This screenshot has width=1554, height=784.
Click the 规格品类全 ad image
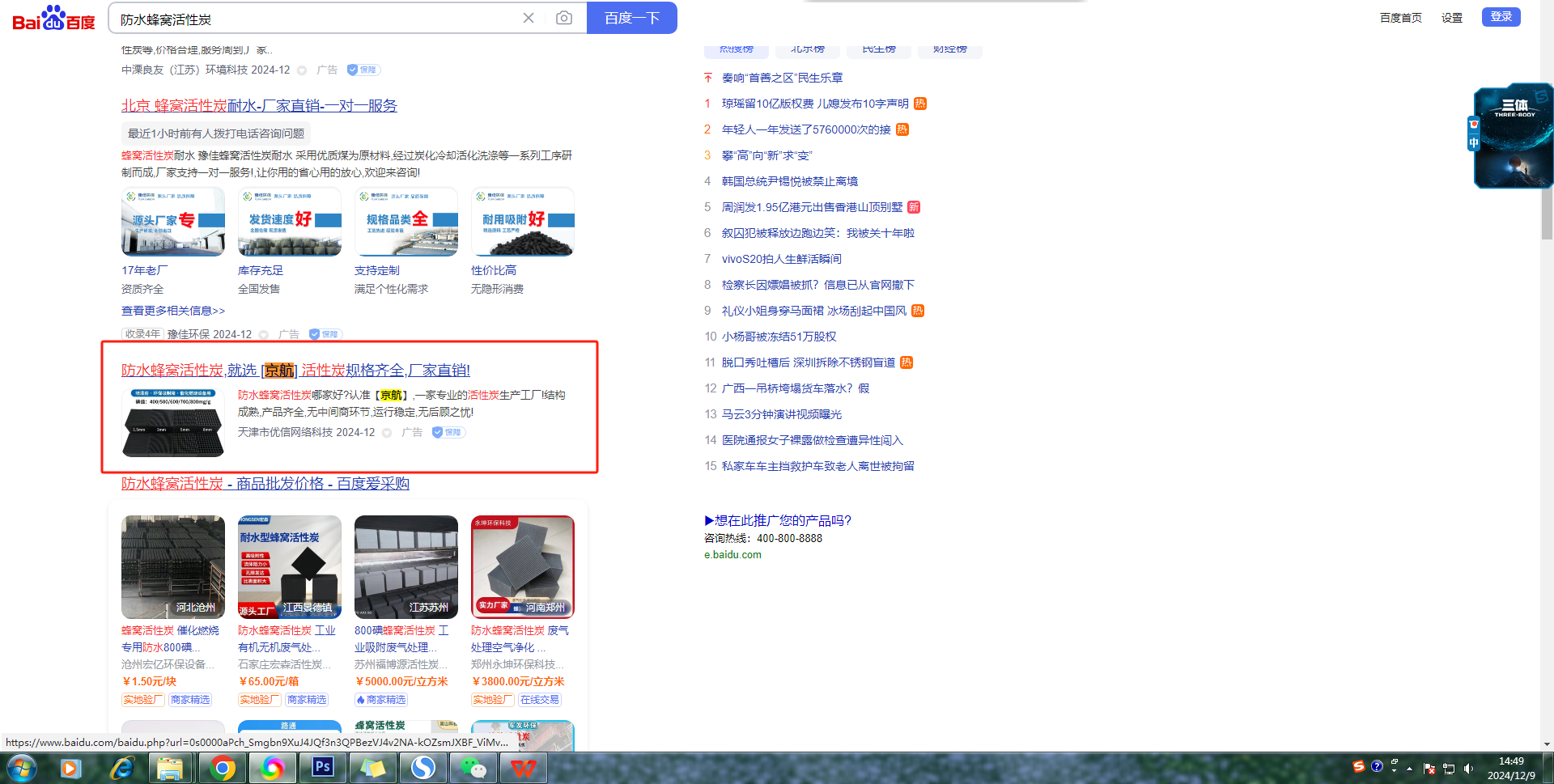406,222
